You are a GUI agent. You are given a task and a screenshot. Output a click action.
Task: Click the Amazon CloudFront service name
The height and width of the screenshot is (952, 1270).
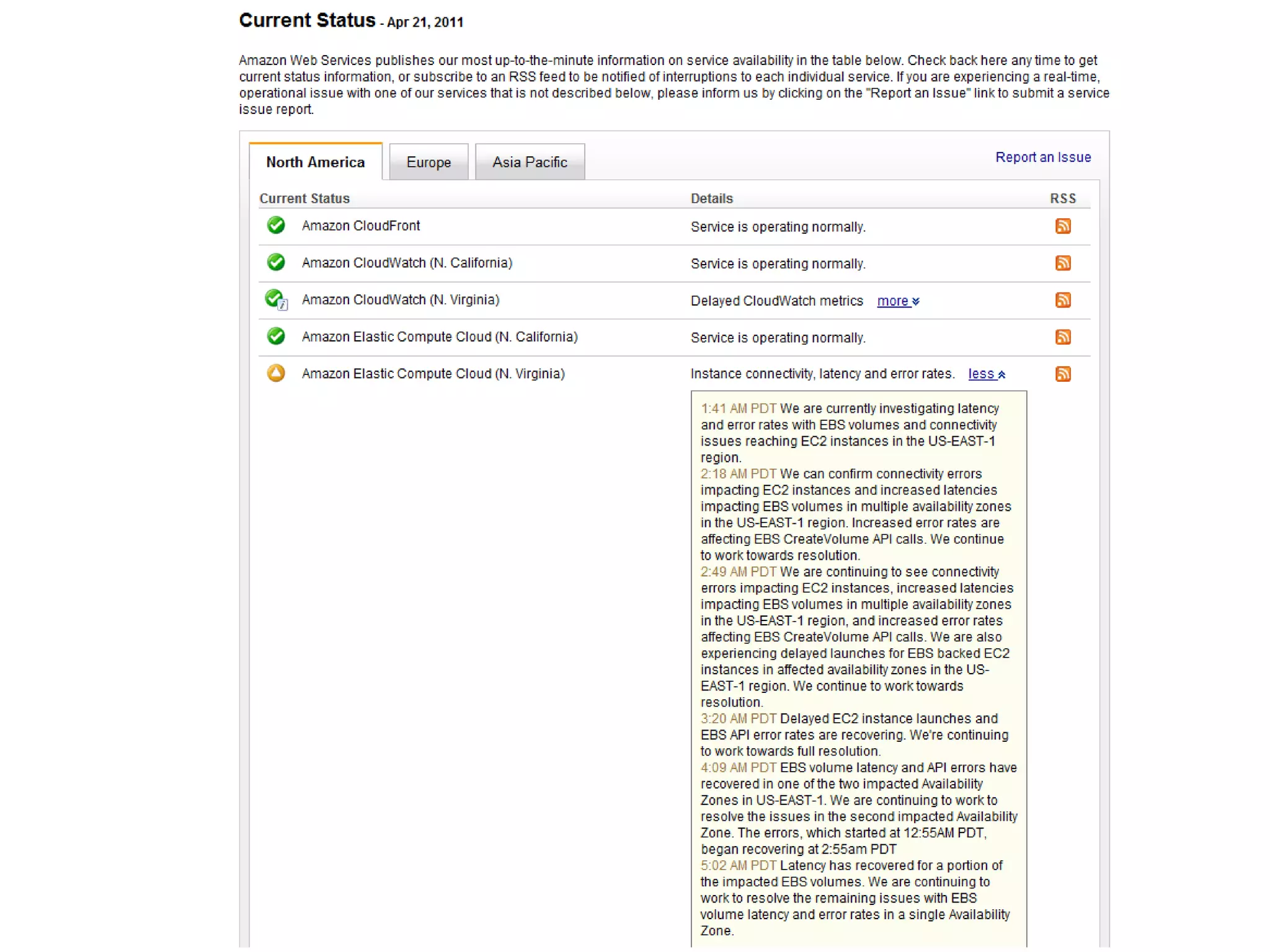point(360,226)
